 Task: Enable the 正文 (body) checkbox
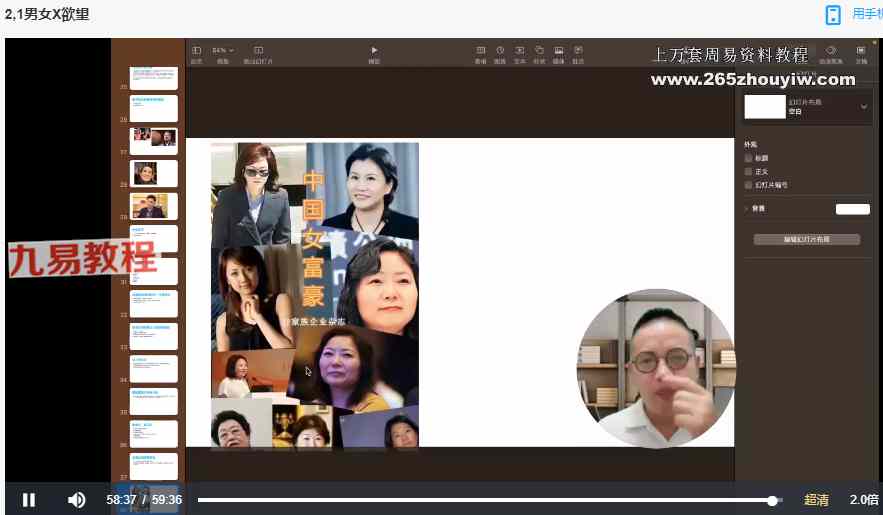point(749,171)
